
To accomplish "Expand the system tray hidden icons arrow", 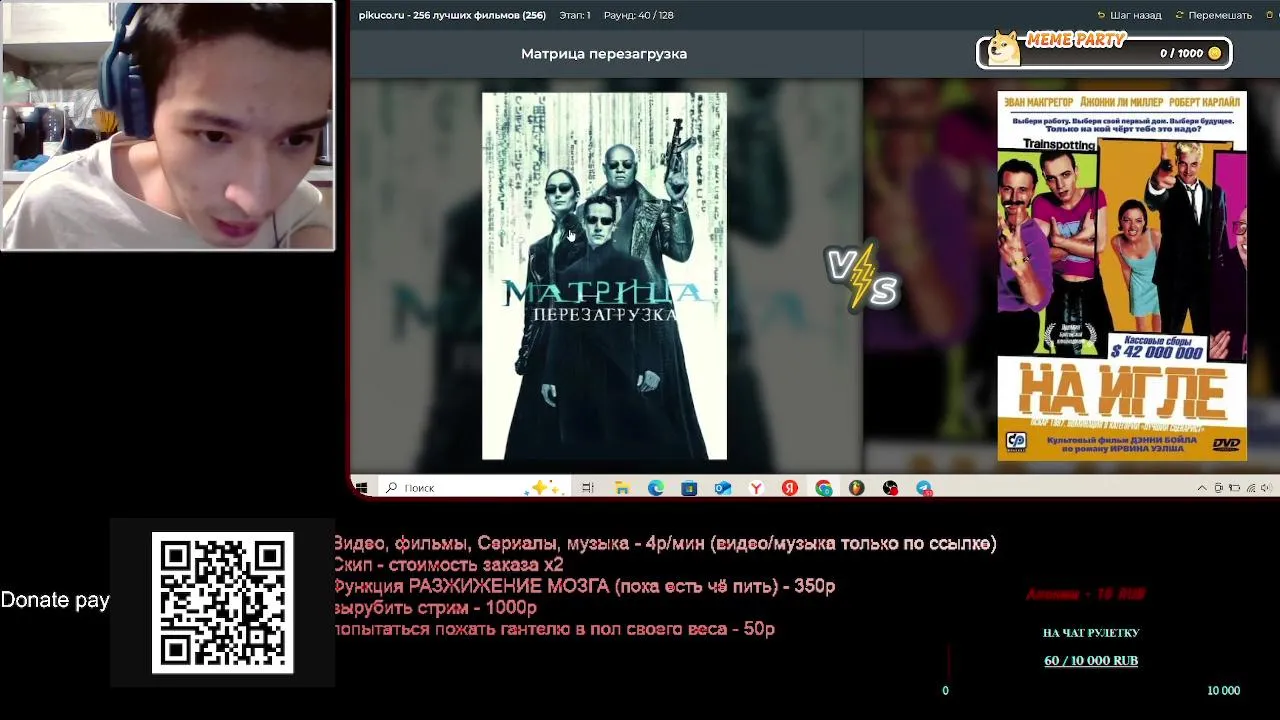I will point(1202,488).
